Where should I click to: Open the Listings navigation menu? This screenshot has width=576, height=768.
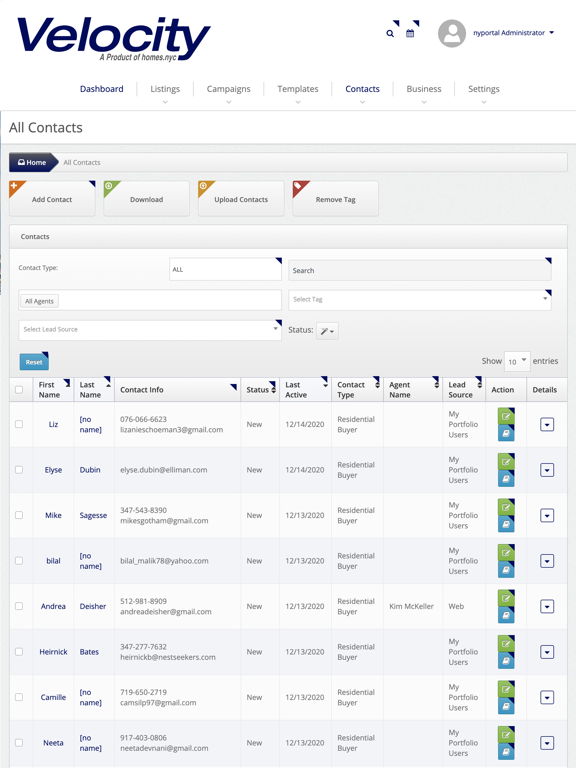[x=165, y=89]
